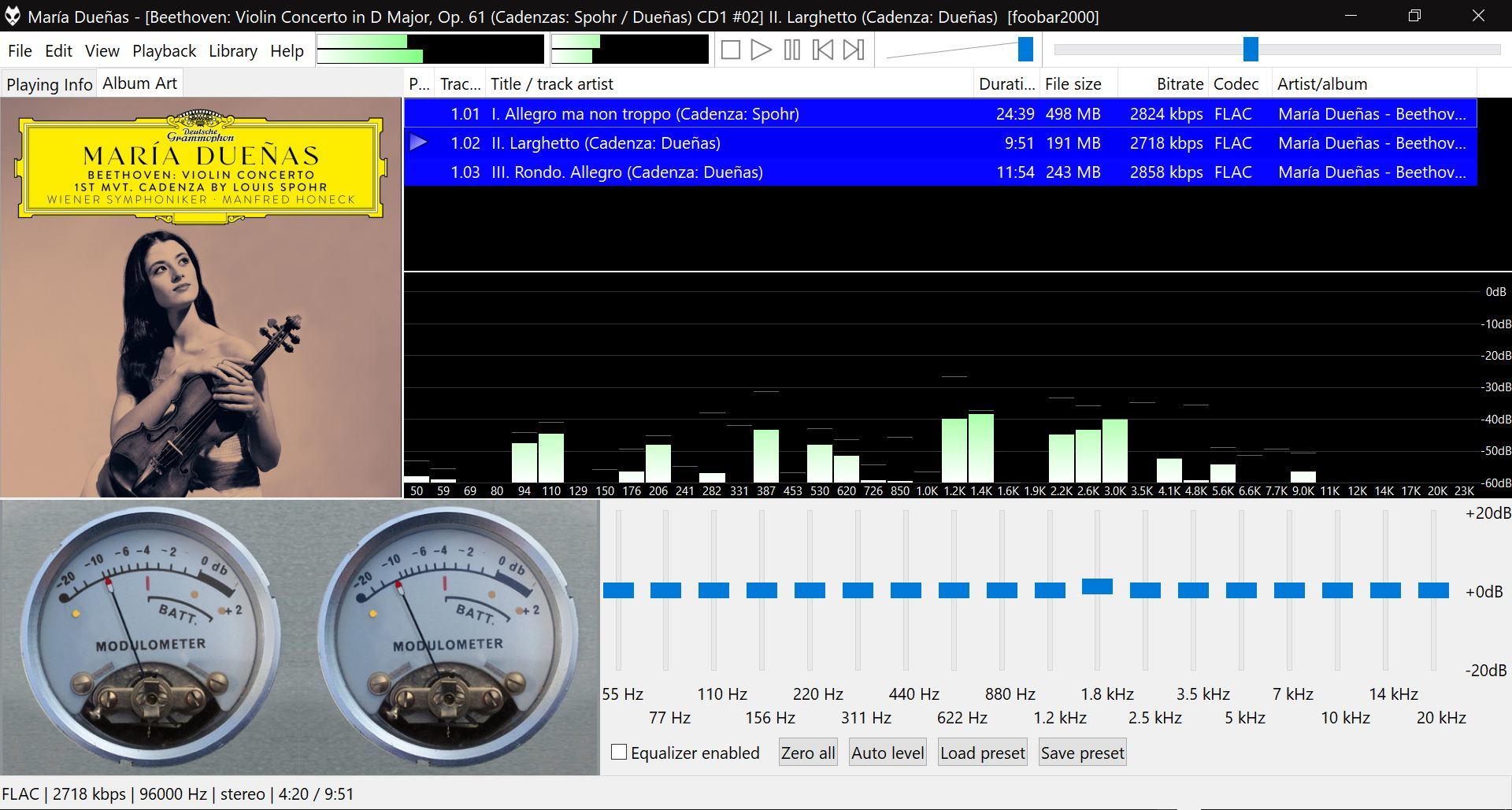
Task: Start playback with the Play button
Action: pos(762,50)
